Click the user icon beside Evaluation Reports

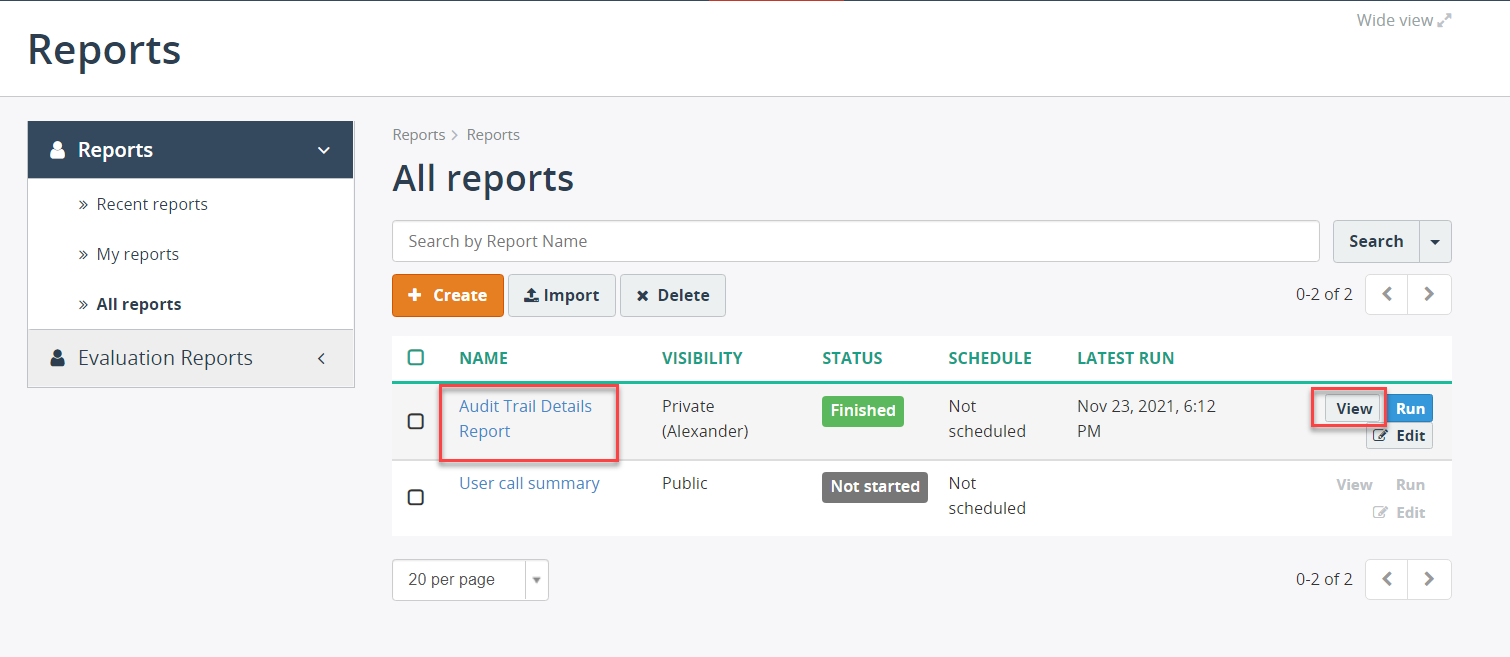click(x=58, y=358)
